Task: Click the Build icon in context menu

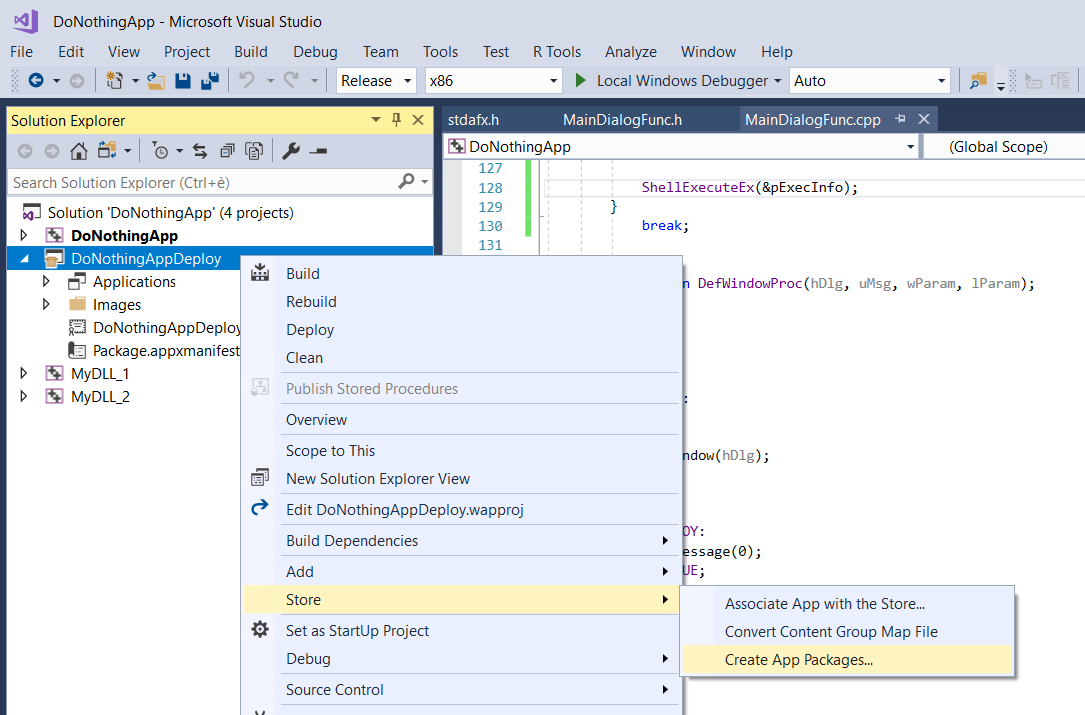Action: coord(260,273)
